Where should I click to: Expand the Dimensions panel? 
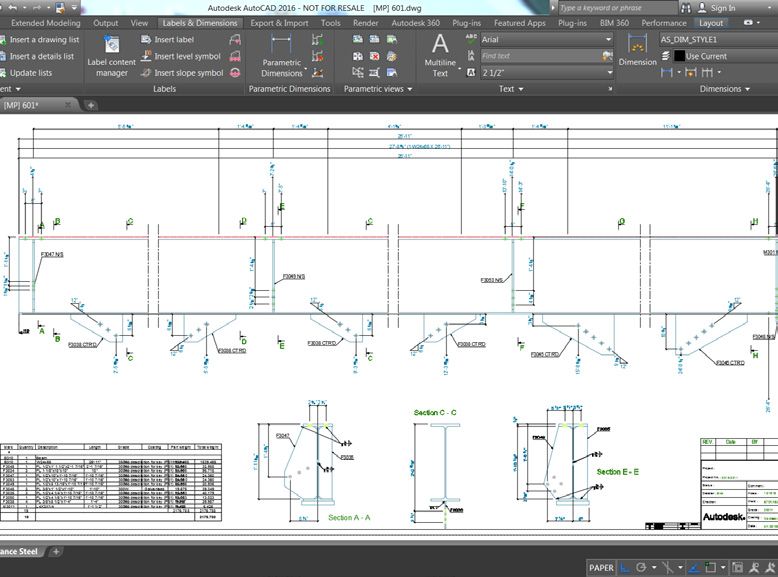[725, 89]
